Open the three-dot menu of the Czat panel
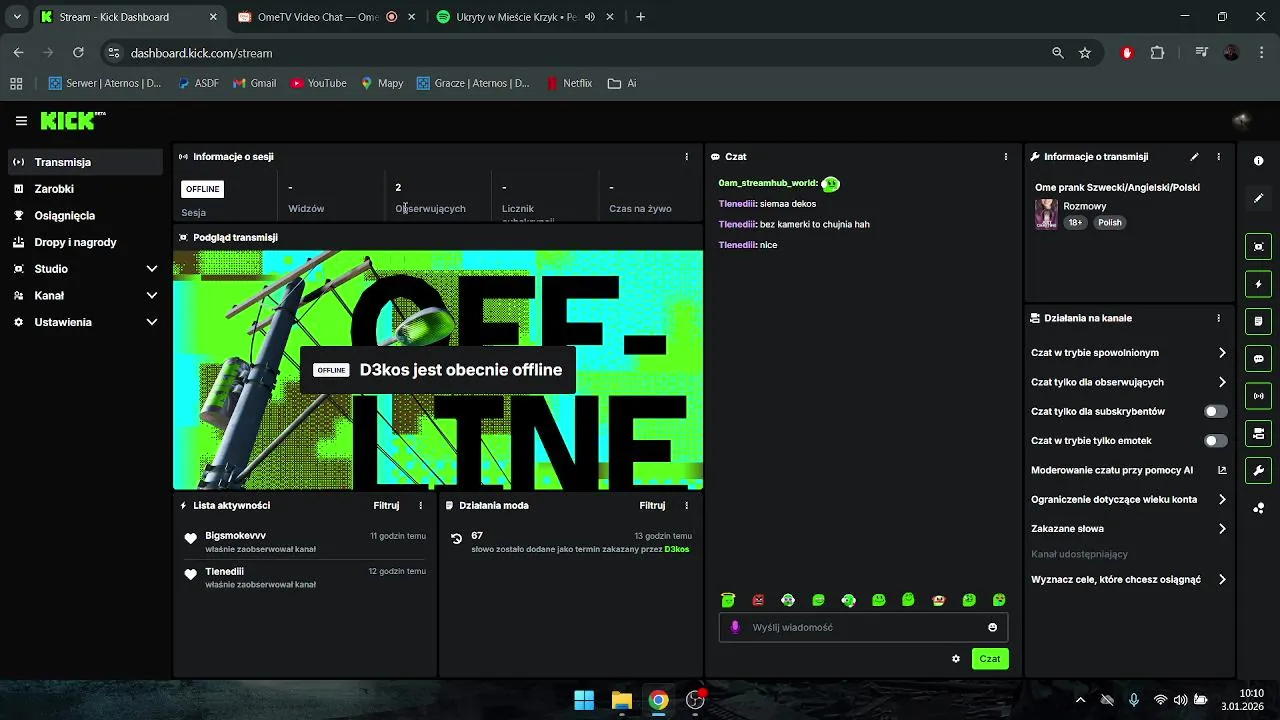 pos(1006,157)
